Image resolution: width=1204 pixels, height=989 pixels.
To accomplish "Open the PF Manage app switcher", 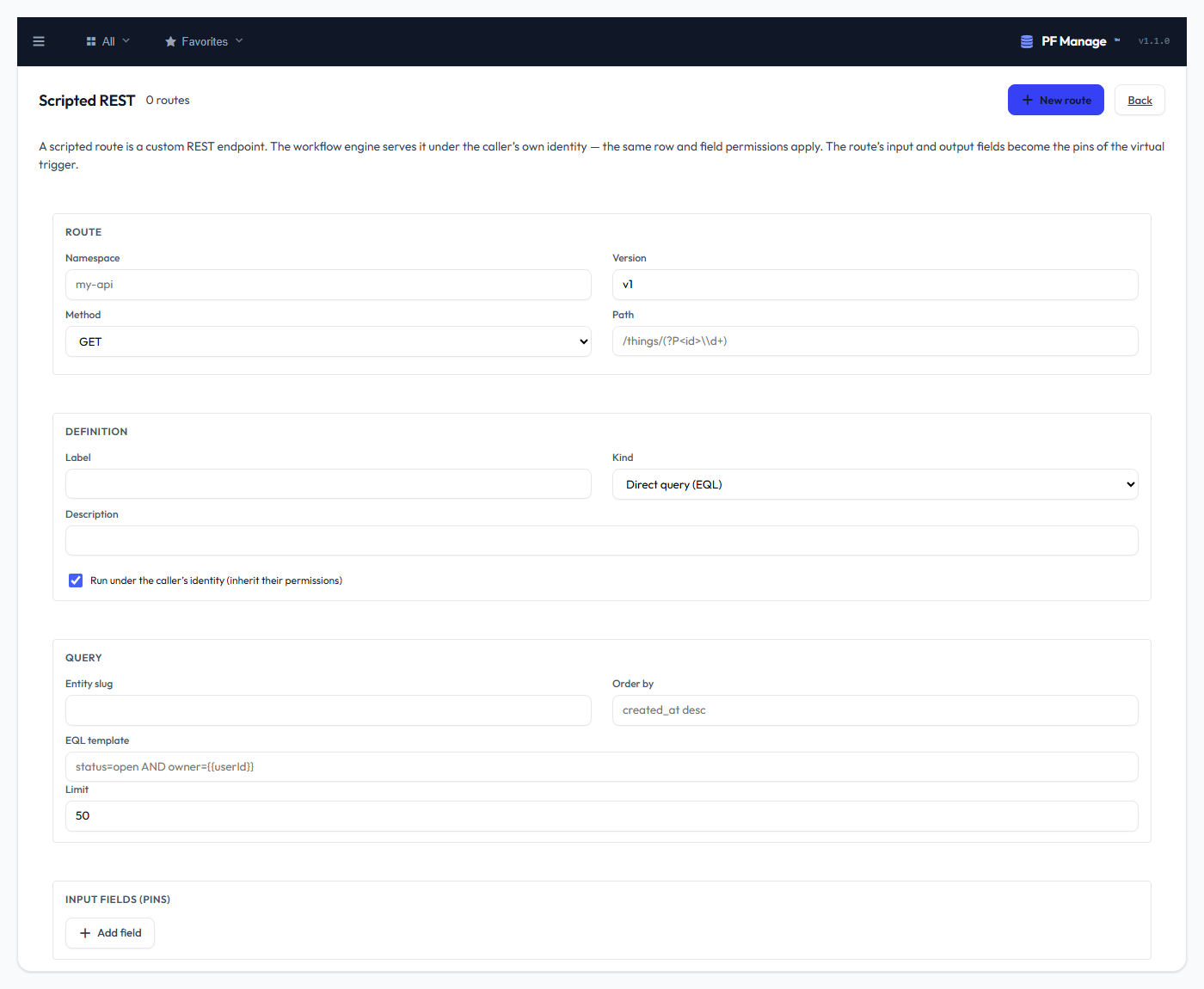I will point(1070,41).
